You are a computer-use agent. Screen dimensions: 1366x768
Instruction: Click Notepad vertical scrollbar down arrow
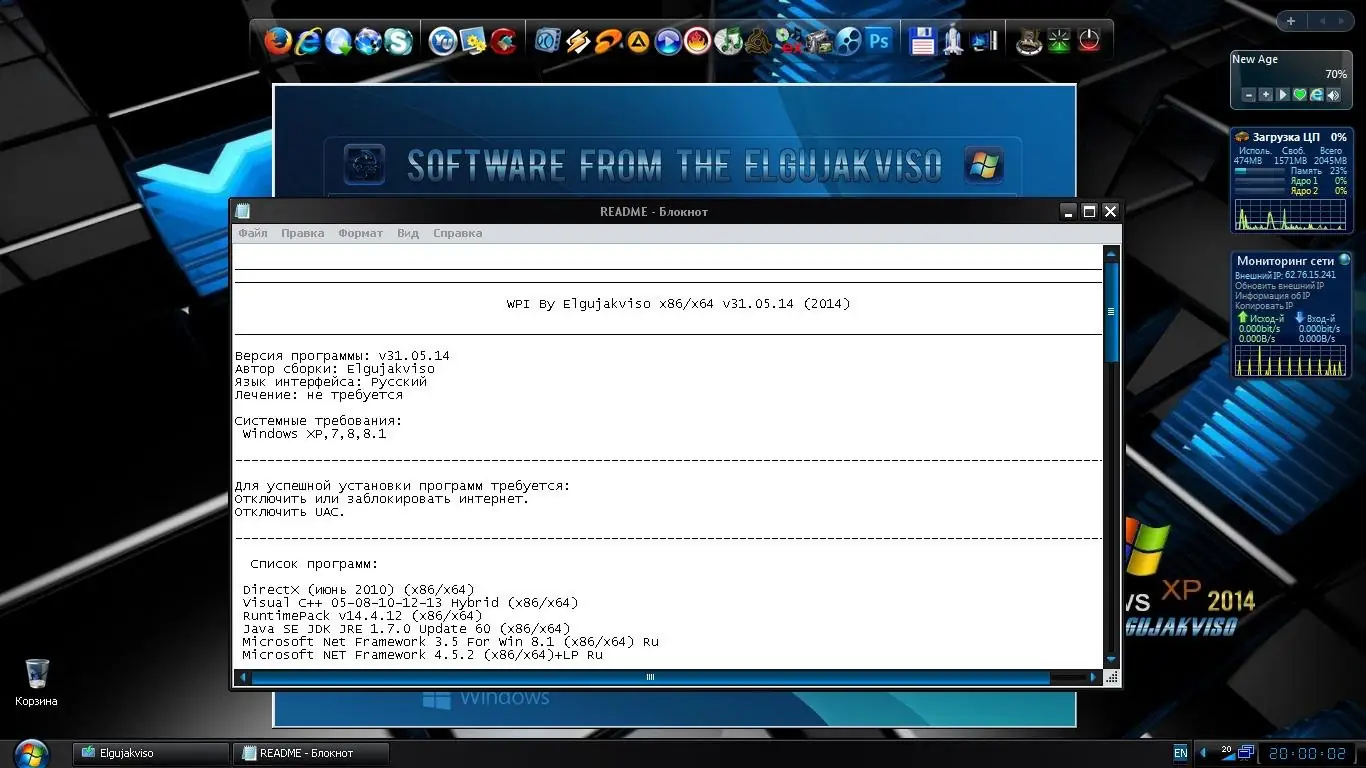(x=1111, y=660)
